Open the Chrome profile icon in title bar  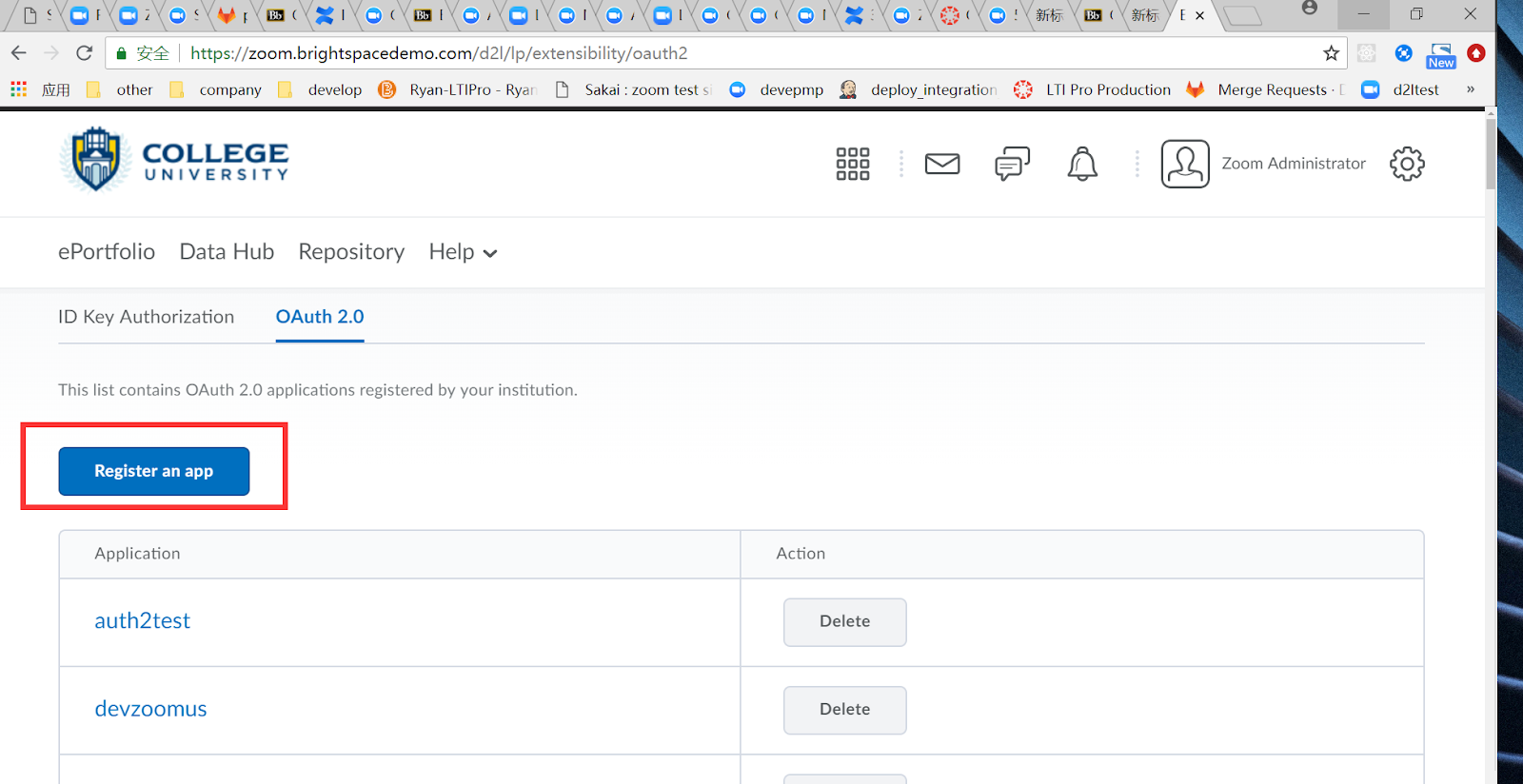(1310, 9)
